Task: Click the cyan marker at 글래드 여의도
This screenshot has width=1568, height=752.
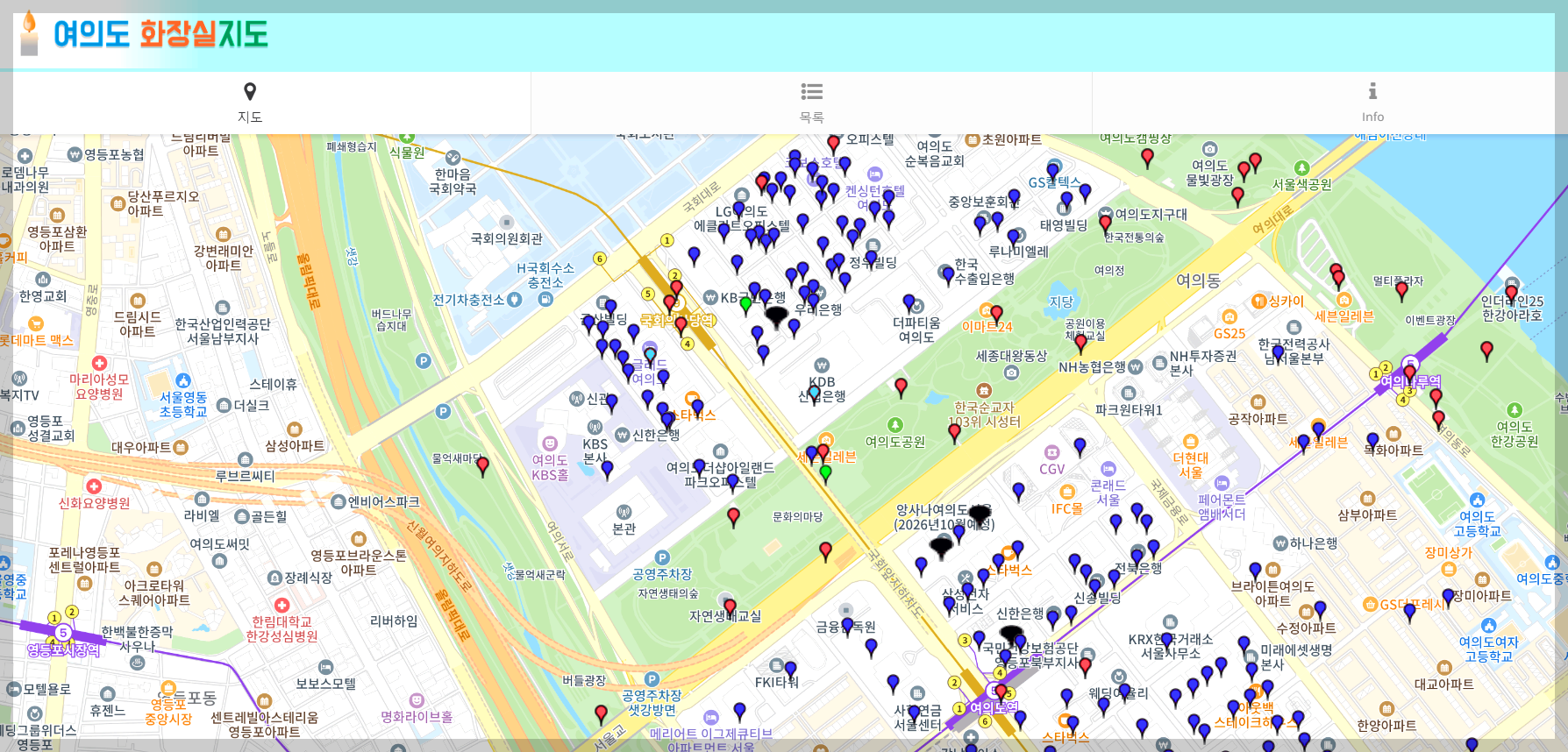Action: 650,357
